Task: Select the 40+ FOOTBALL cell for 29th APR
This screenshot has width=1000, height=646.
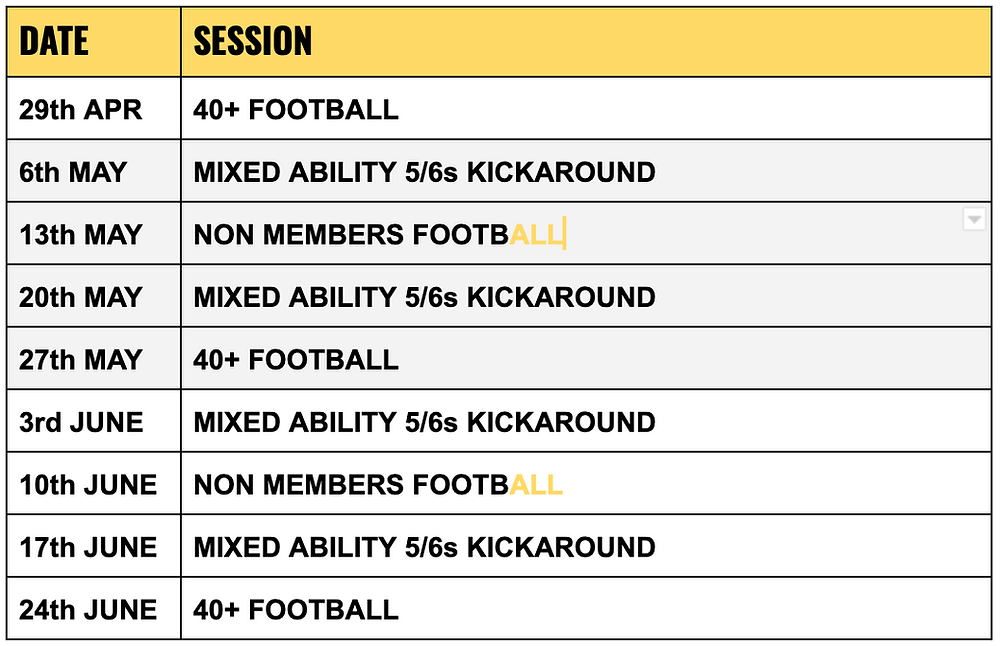Action: point(586,108)
